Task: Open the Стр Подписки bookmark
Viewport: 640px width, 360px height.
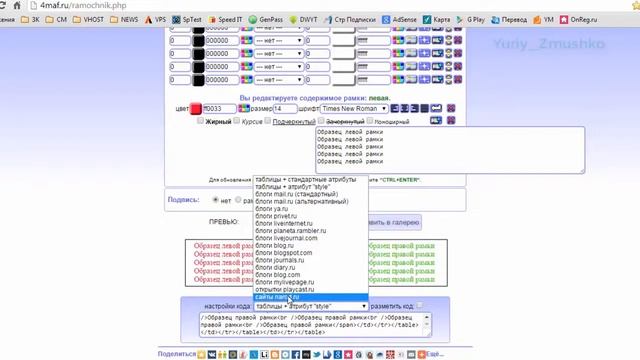Action: point(350,20)
